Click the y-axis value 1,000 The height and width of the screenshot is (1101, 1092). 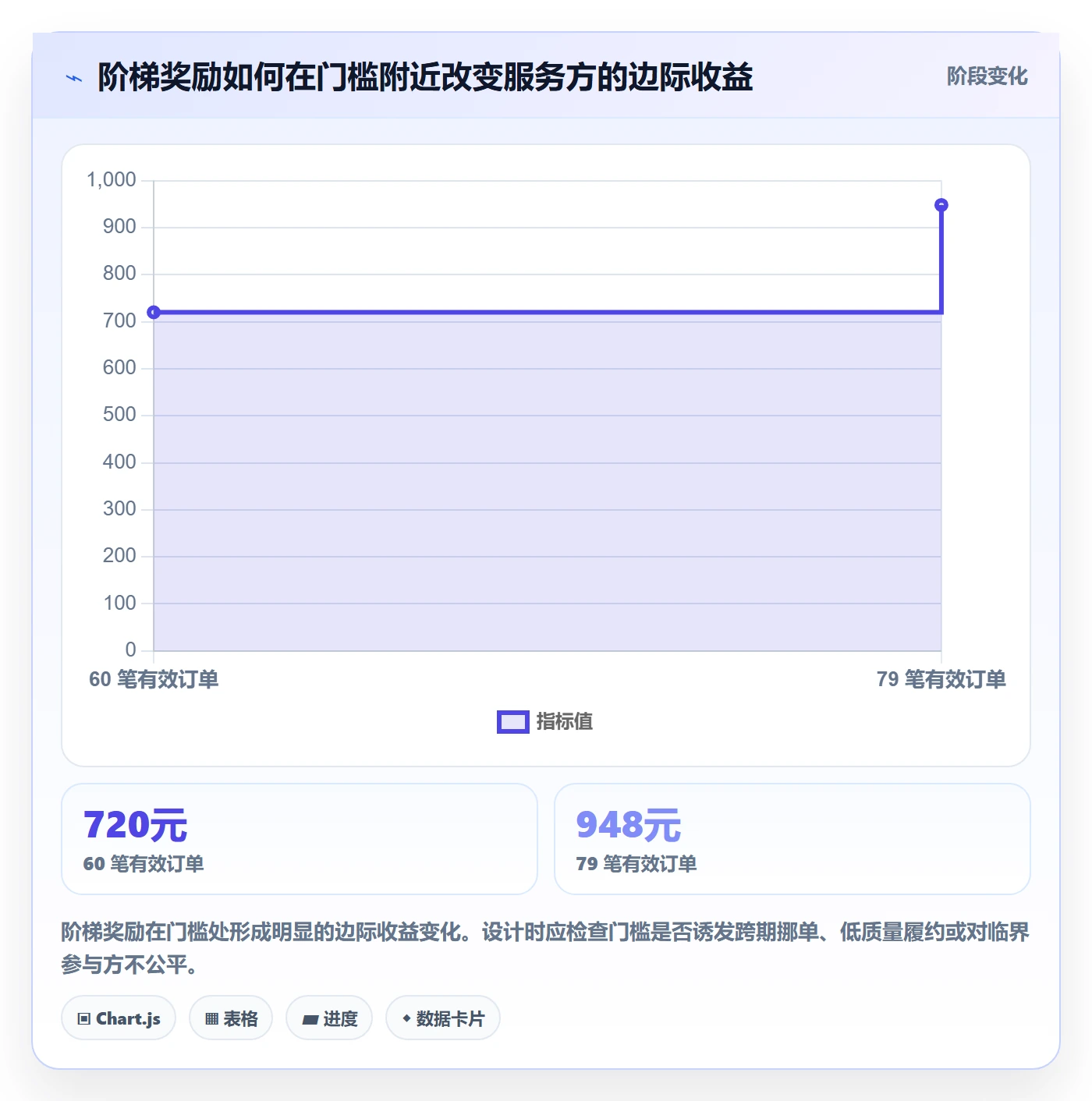[112, 180]
